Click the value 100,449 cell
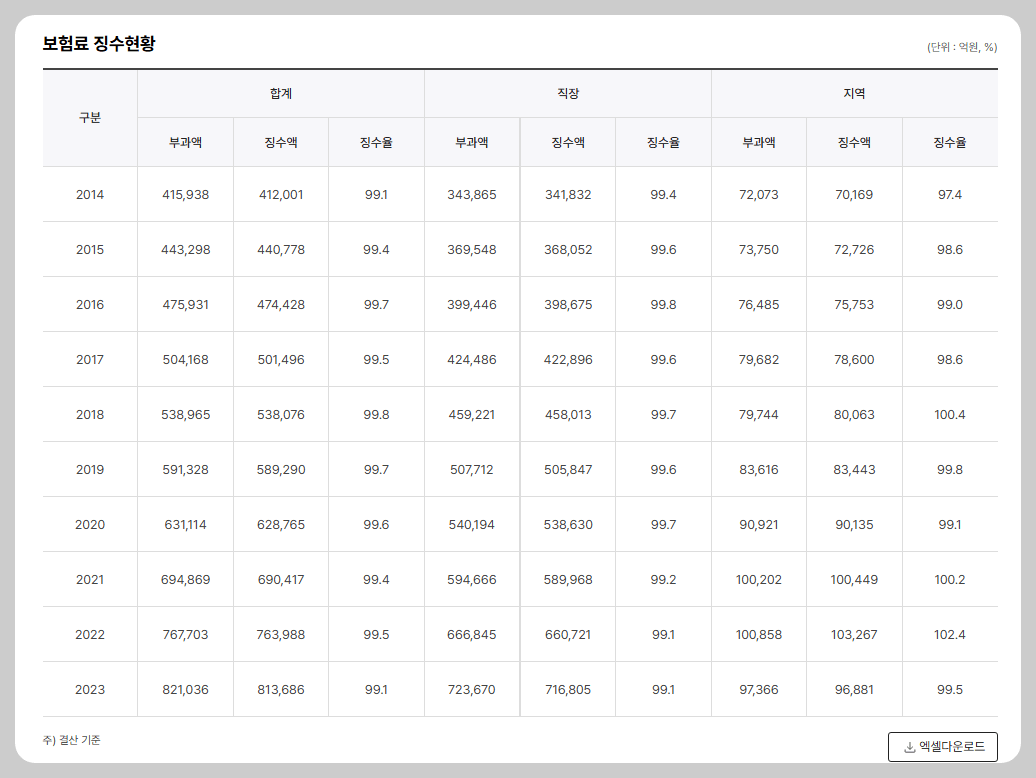Viewport: 1036px width, 778px height. [854, 580]
